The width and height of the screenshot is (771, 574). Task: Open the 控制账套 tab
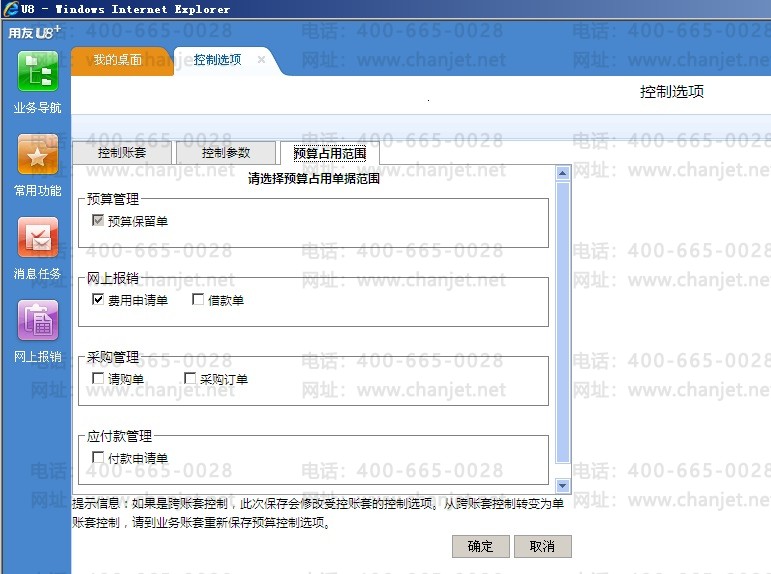122,153
